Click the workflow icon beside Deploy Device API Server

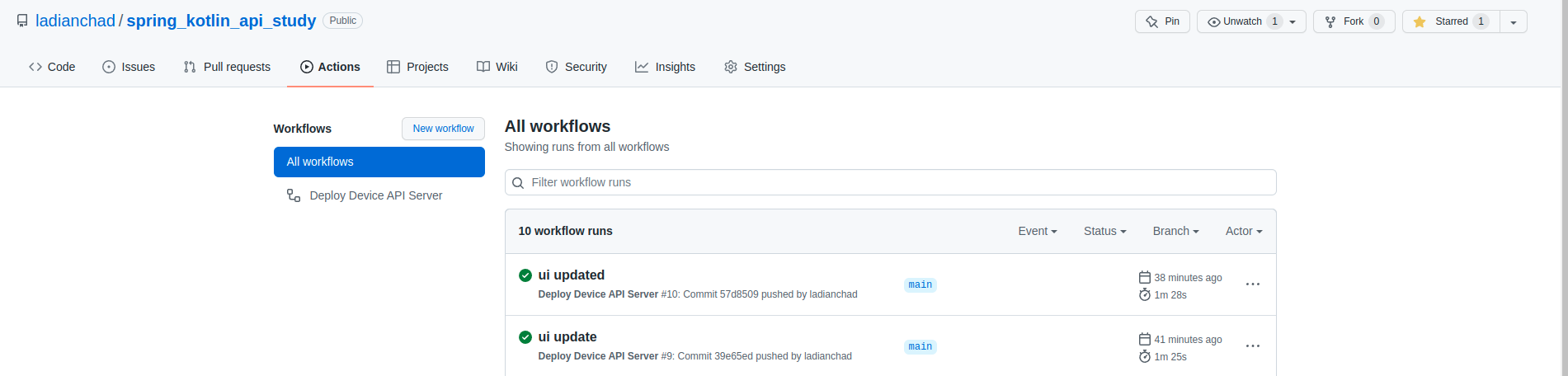(294, 195)
